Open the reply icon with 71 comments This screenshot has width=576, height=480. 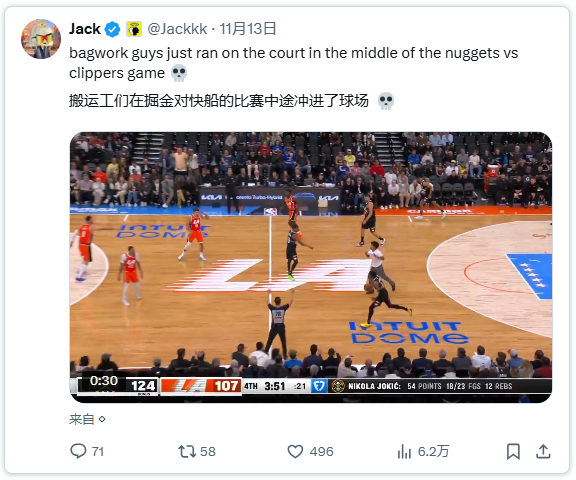point(78,451)
